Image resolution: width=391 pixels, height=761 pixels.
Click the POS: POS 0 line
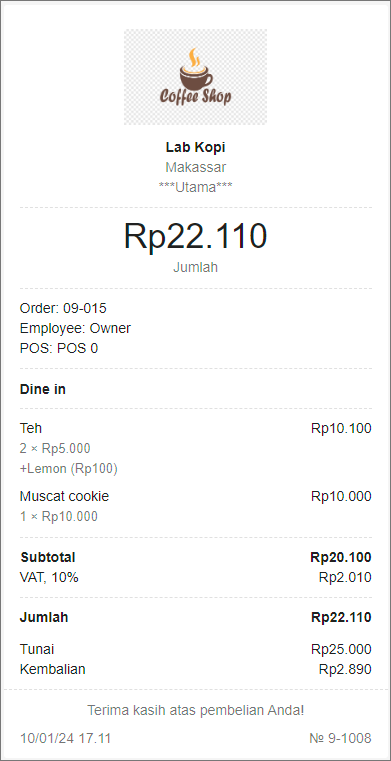coord(59,348)
